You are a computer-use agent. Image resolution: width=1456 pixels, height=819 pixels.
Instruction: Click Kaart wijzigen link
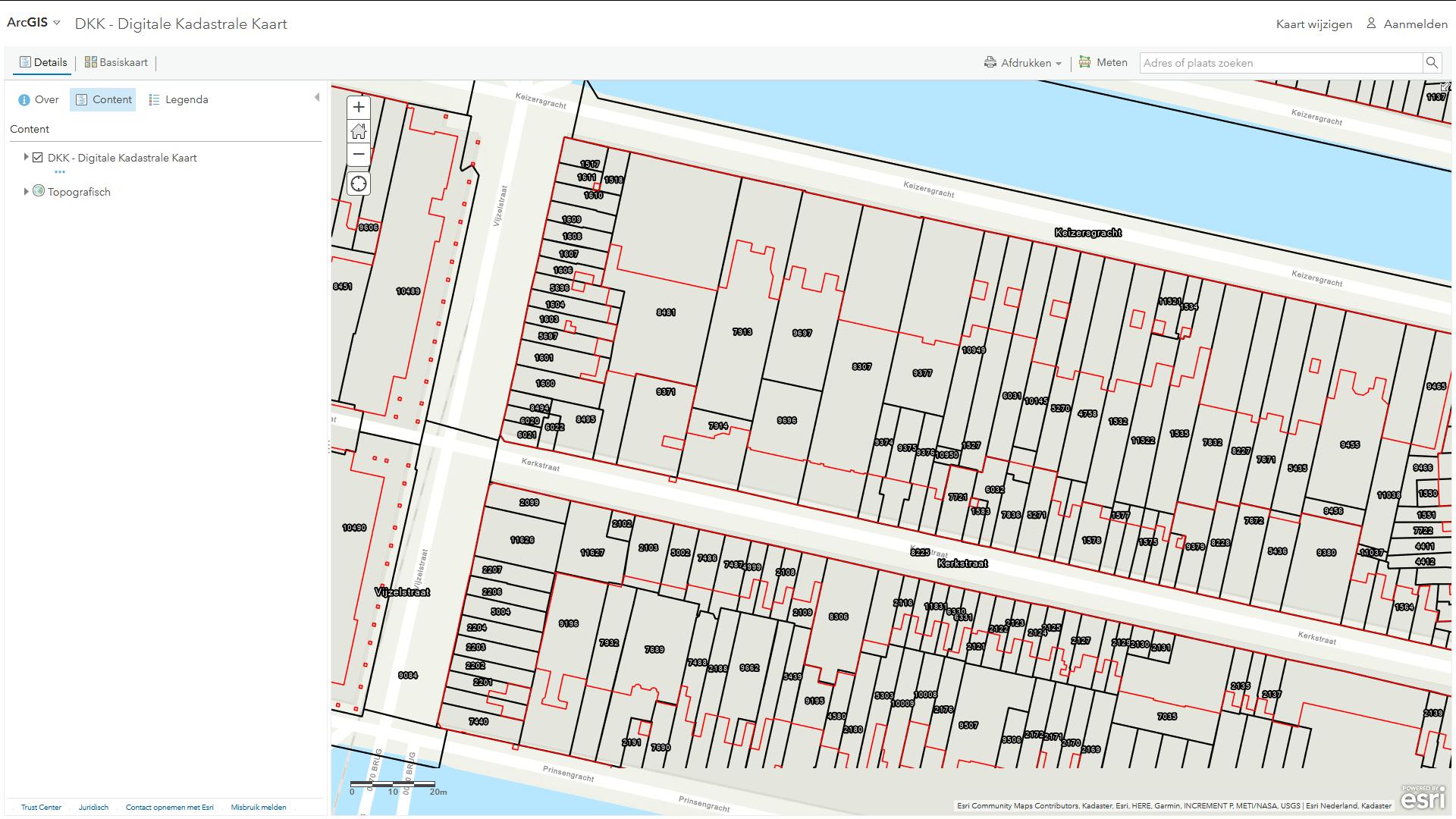1313,24
